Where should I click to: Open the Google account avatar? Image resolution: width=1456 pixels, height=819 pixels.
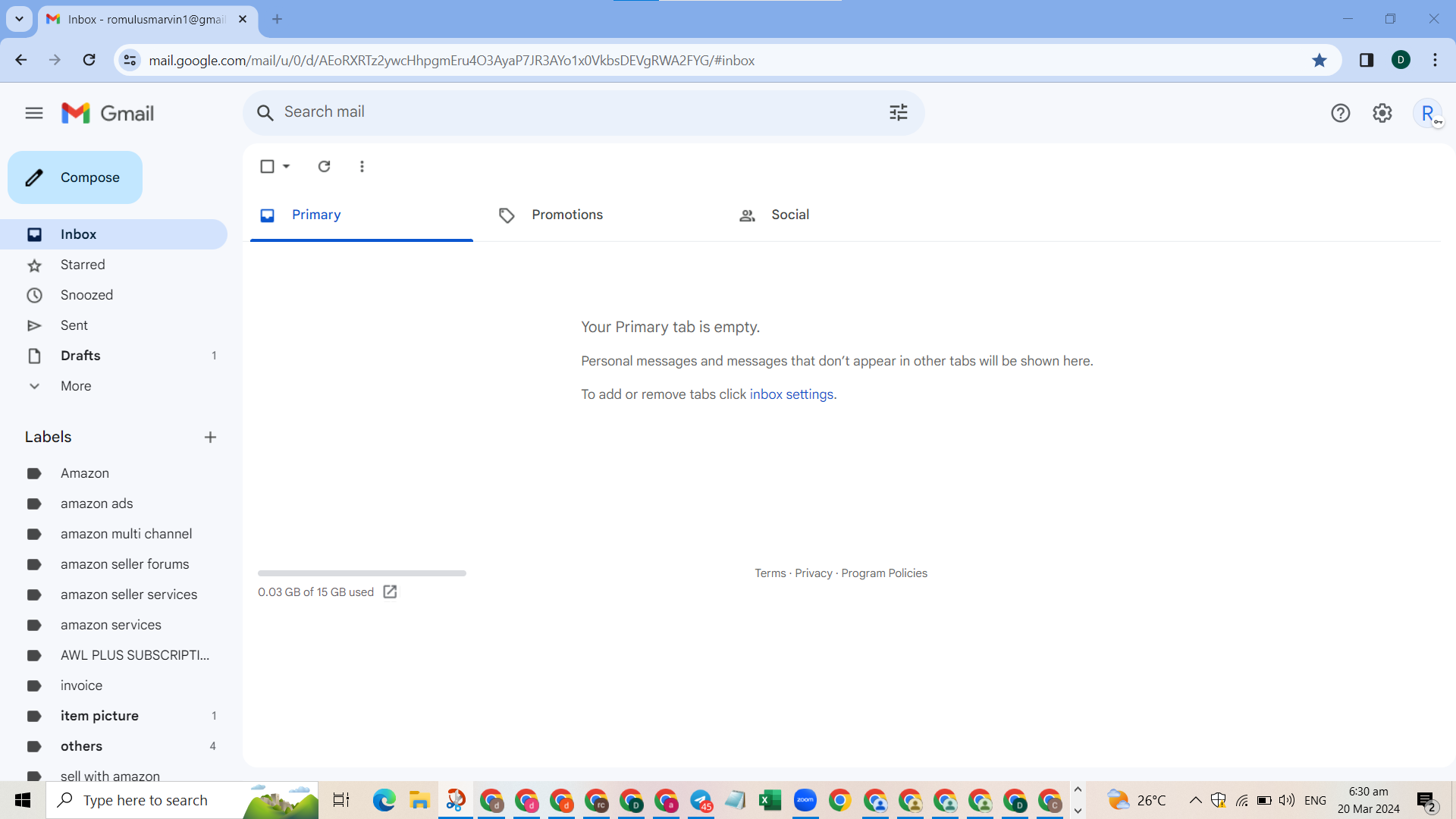[x=1428, y=113]
